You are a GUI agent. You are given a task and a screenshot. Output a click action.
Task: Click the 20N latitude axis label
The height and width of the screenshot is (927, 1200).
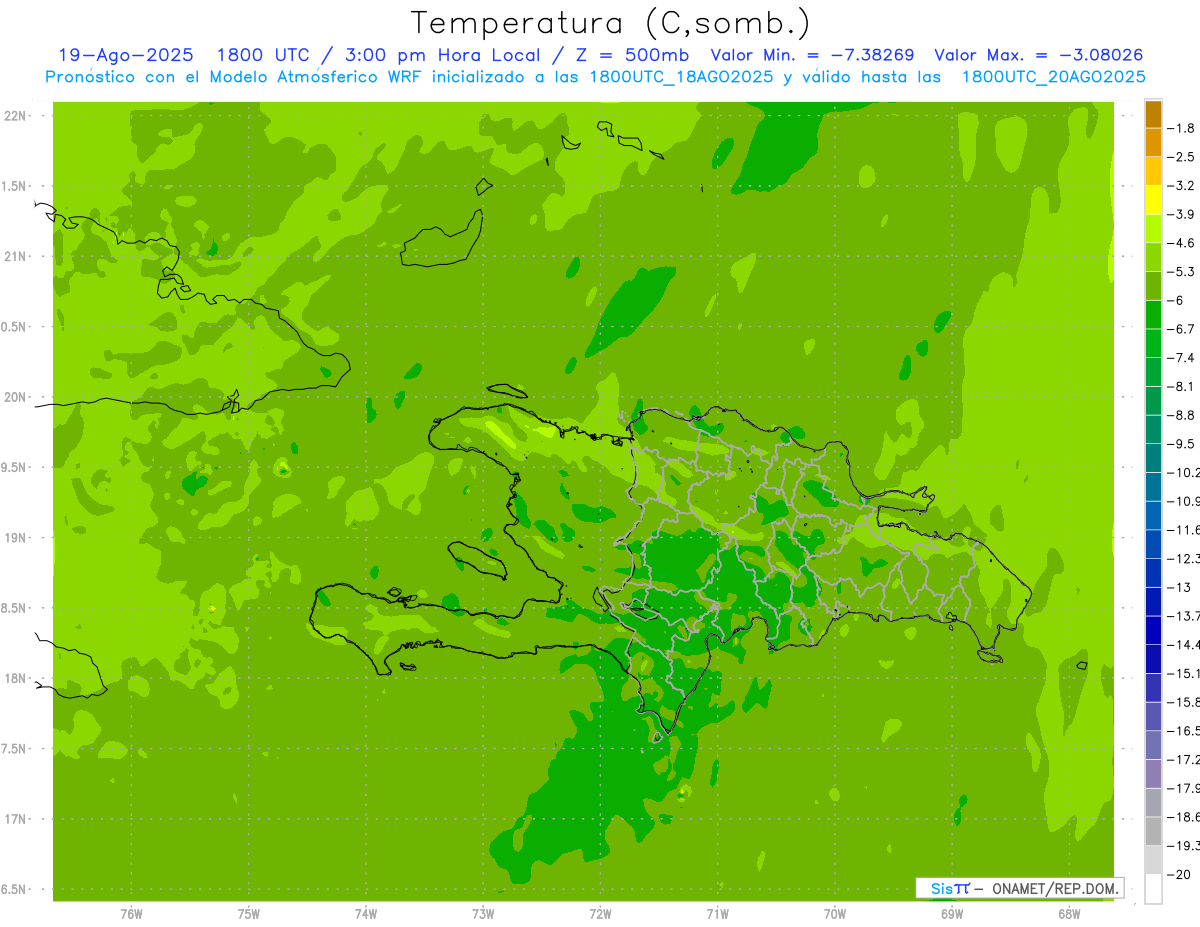tap(15, 397)
